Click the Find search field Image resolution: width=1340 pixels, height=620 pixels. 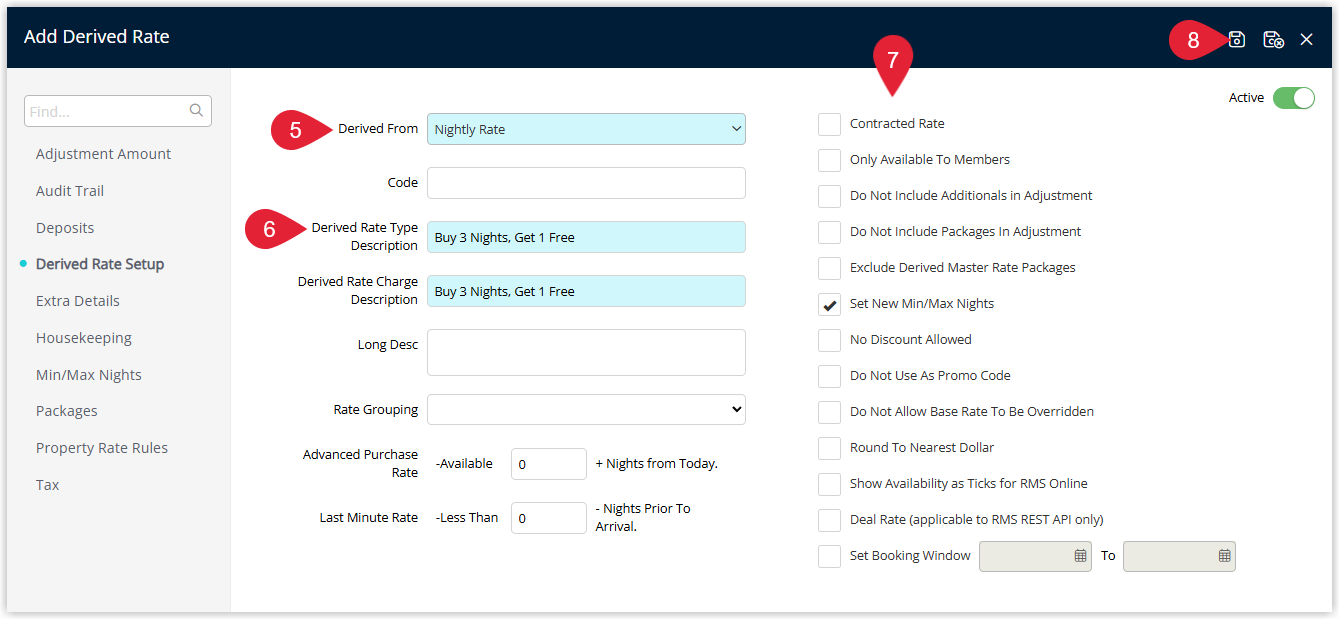click(x=118, y=111)
